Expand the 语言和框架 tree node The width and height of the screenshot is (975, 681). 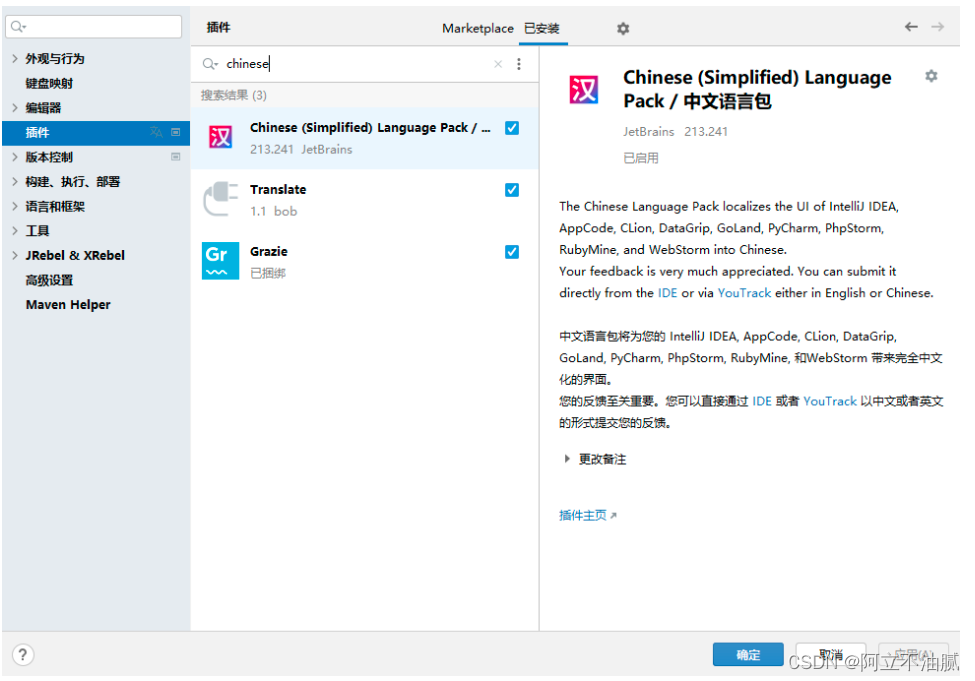(15, 206)
